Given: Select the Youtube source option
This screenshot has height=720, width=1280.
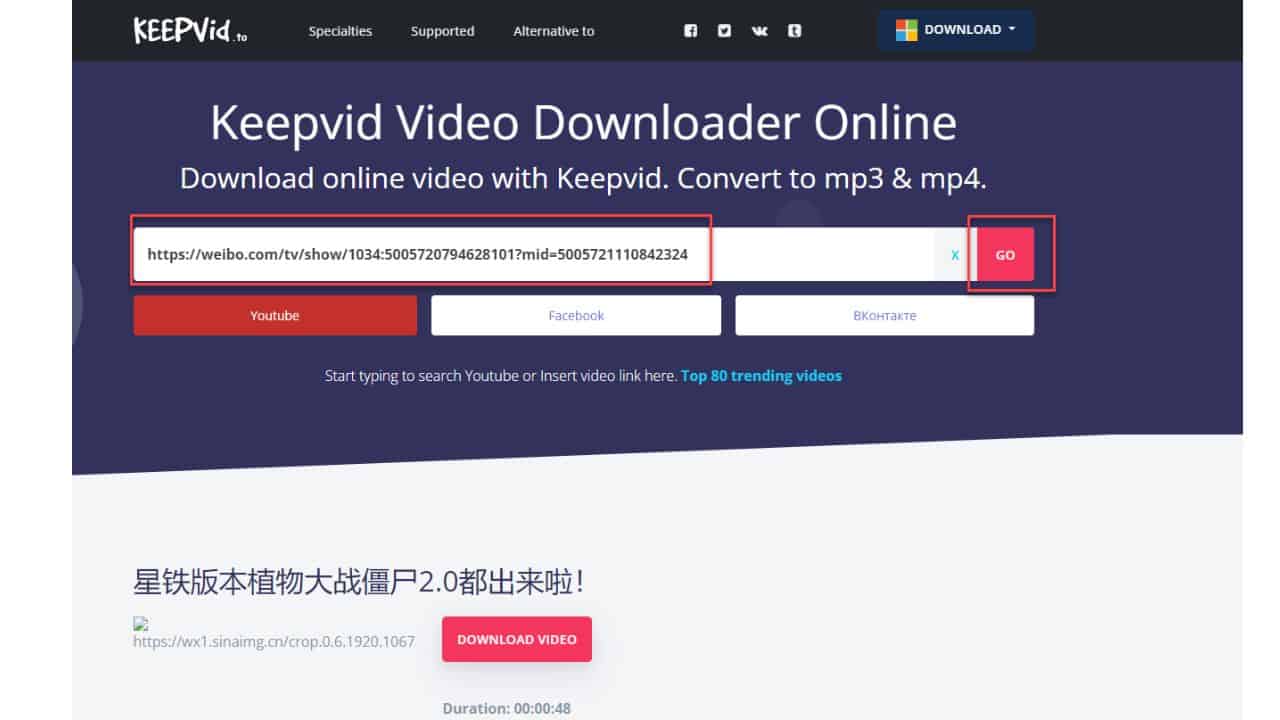Looking at the screenshot, I should (274, 315).
